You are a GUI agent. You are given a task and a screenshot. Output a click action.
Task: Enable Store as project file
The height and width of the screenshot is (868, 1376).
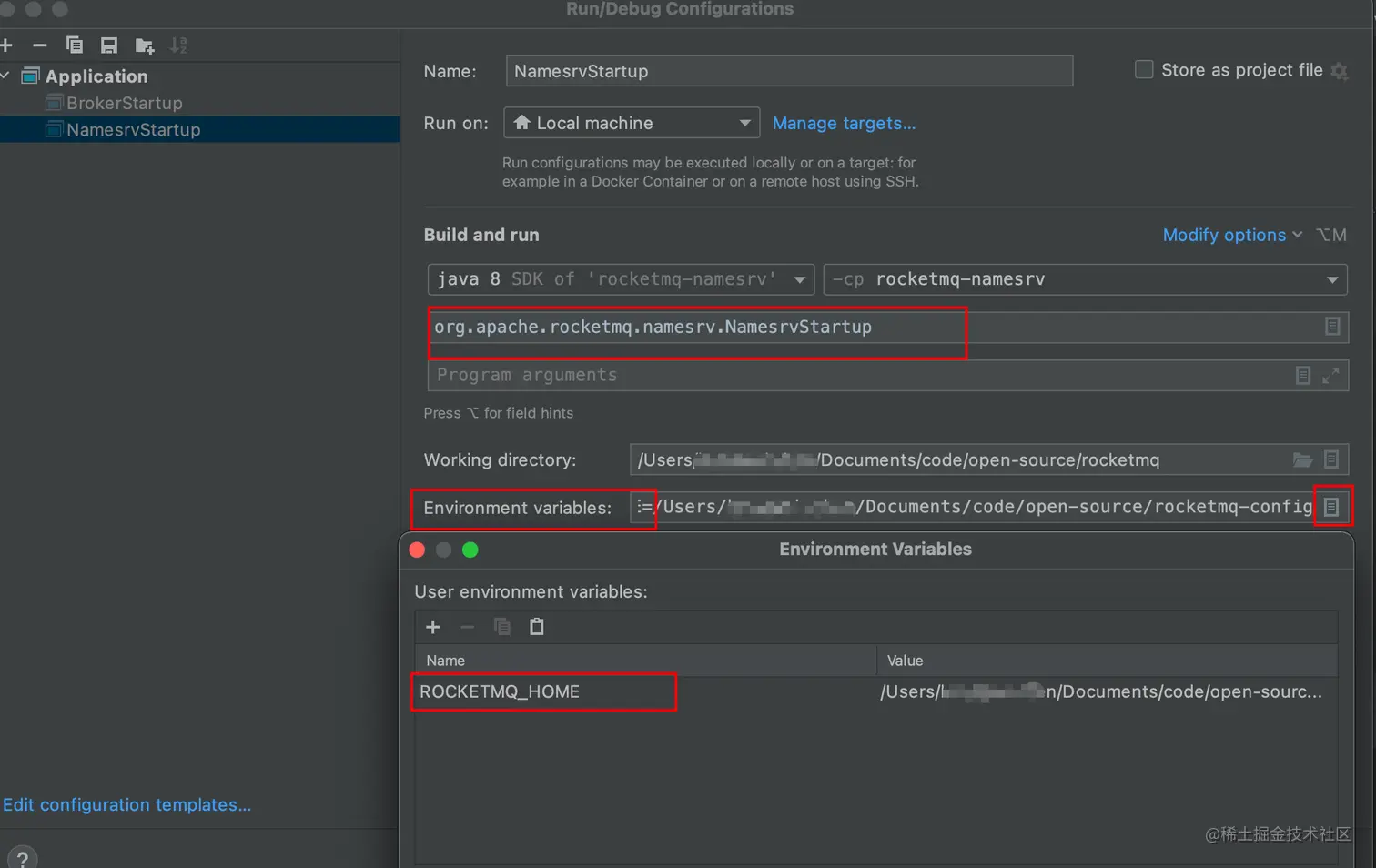coord(1144,69)
